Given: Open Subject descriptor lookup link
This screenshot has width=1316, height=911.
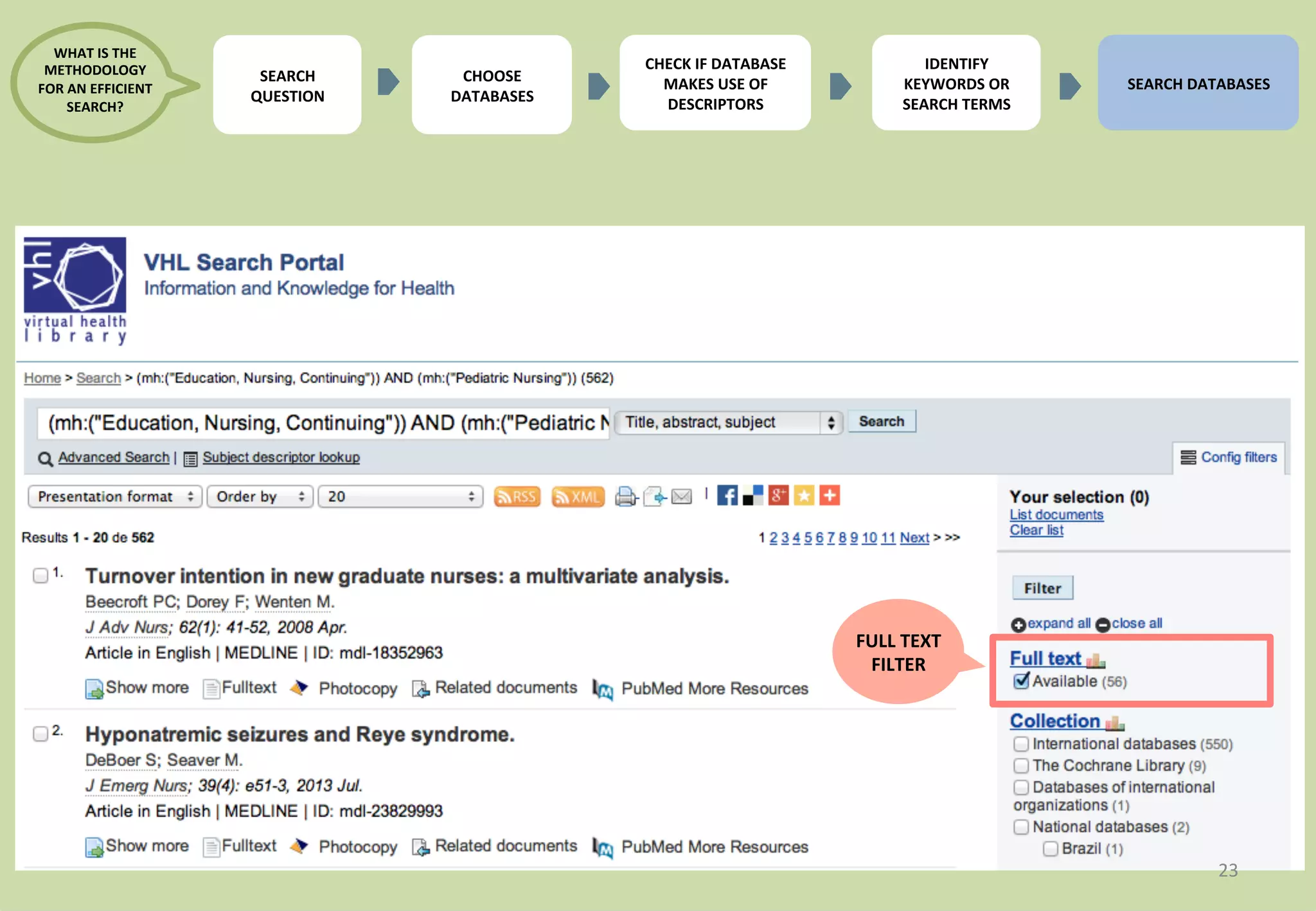Looking at the screenshot, I should point(281,457).
